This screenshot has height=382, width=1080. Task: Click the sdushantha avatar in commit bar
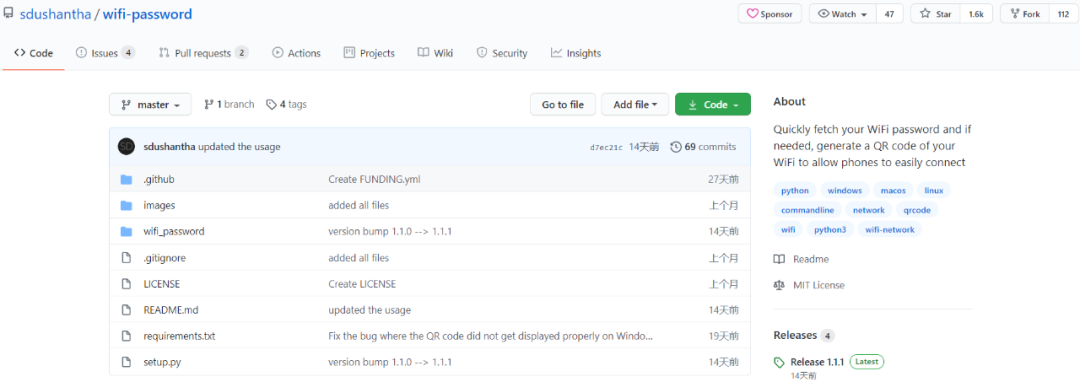pos(126,147)
